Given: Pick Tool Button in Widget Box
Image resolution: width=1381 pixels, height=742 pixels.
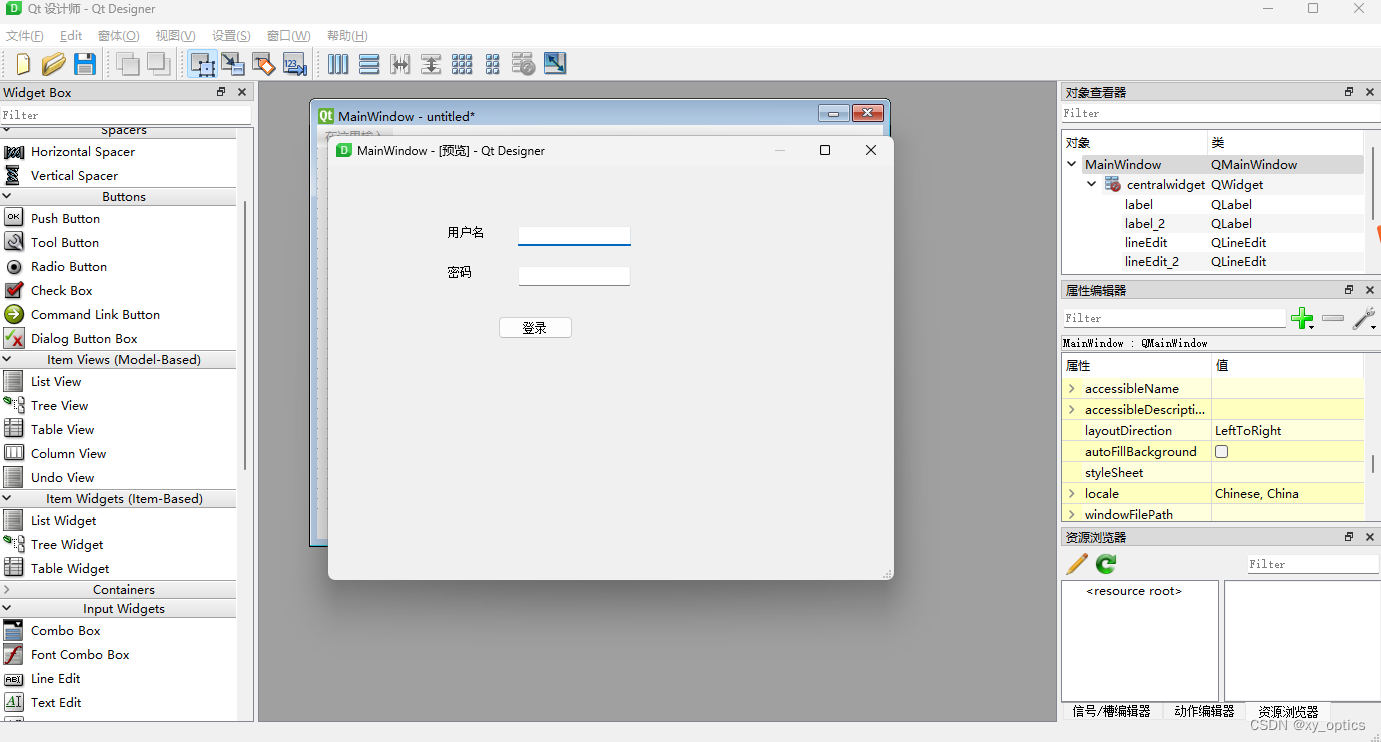Looking at the screenshot, I should pyautogui.click(x=65, y=242).
